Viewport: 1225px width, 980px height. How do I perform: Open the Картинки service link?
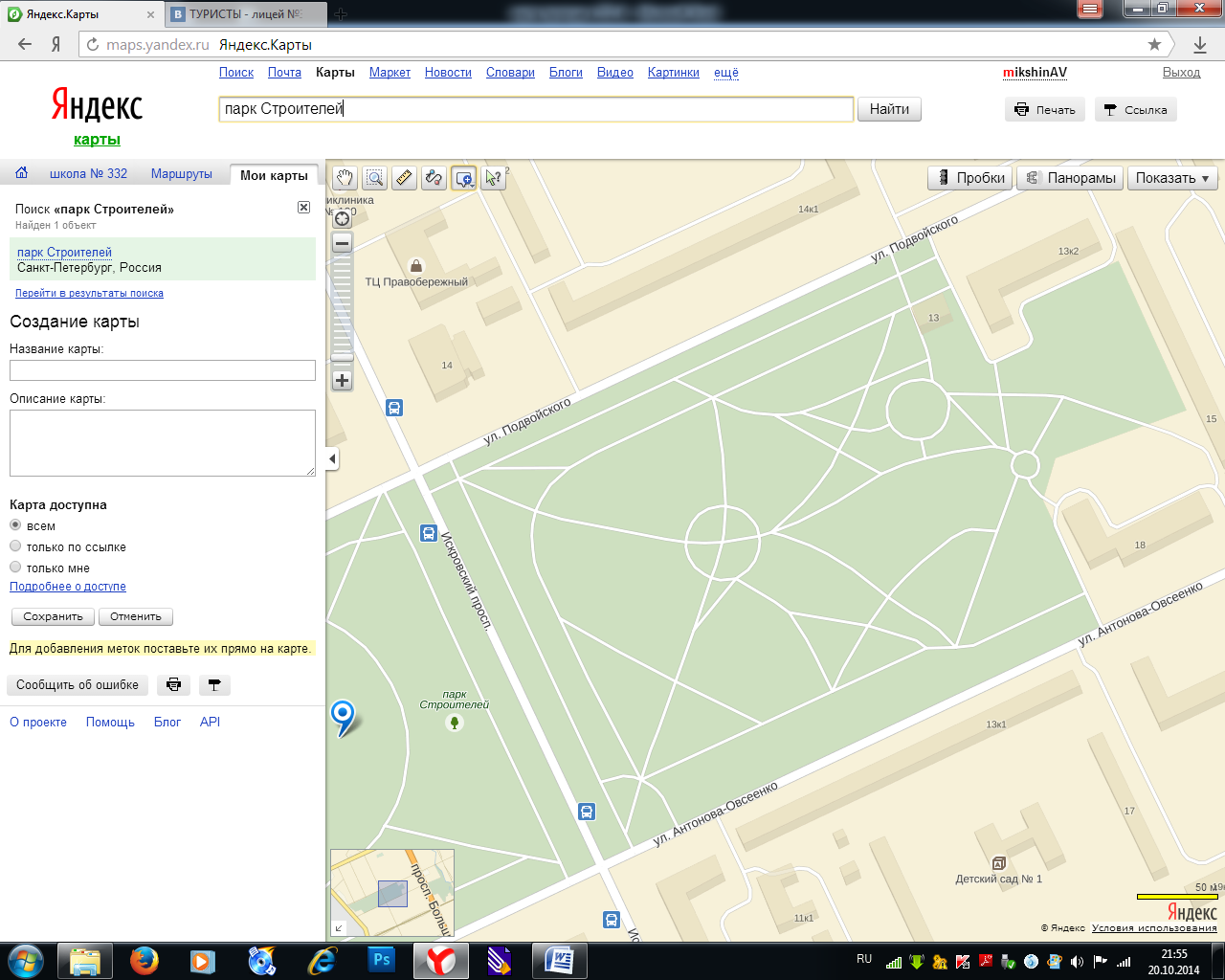674,73
